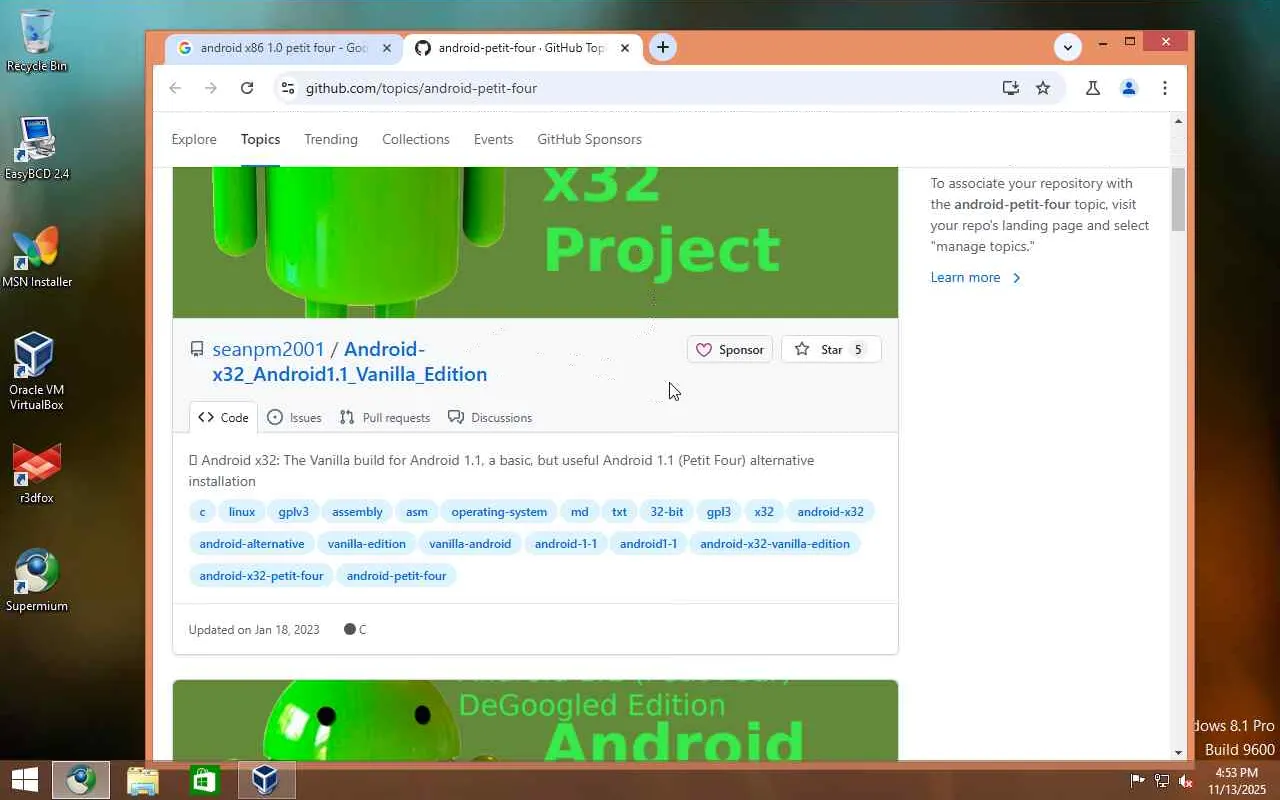The width and height of the screenshot is (1280, 800).
Task: Open the assembly topic tag
Action: (x=357, y=512)
